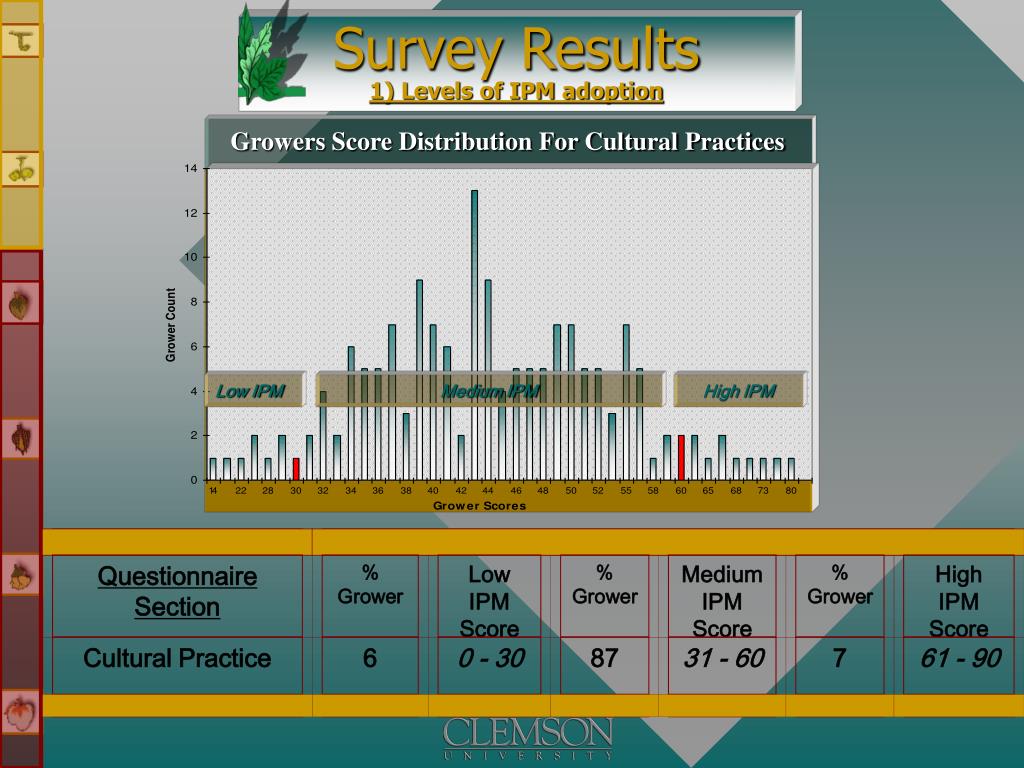This screenshot has height=768, width=1024.
Task: Click the y-axis label '12'
Action: click(191, 213)
